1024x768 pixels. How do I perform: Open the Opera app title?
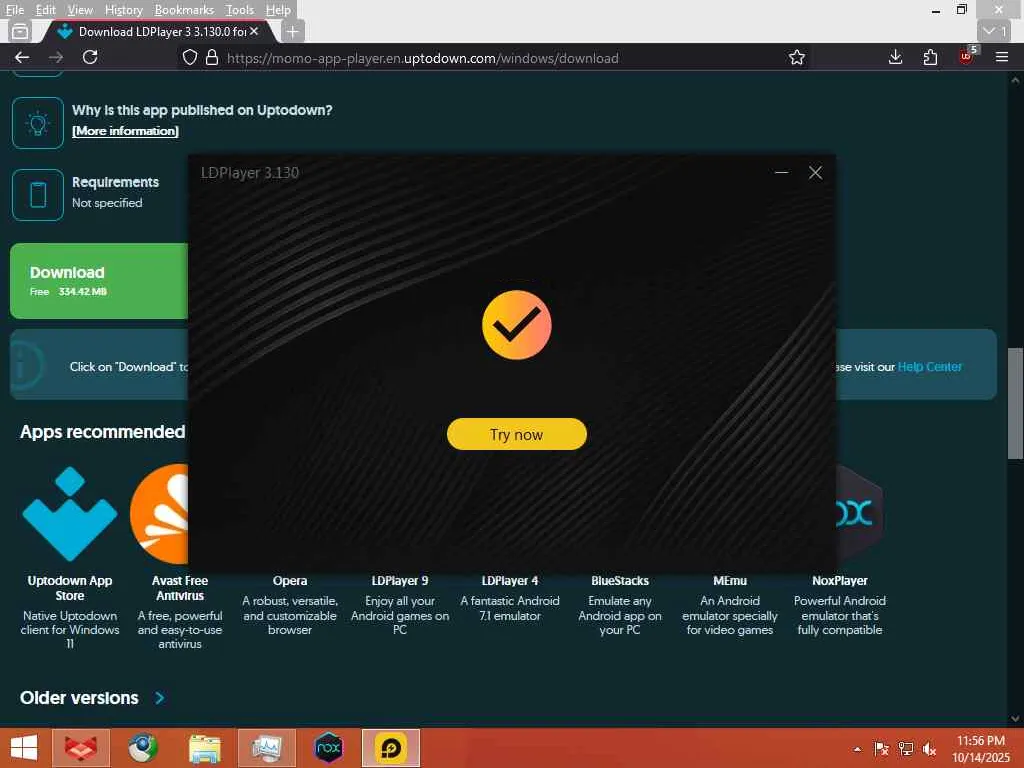[x=290, y=581]
